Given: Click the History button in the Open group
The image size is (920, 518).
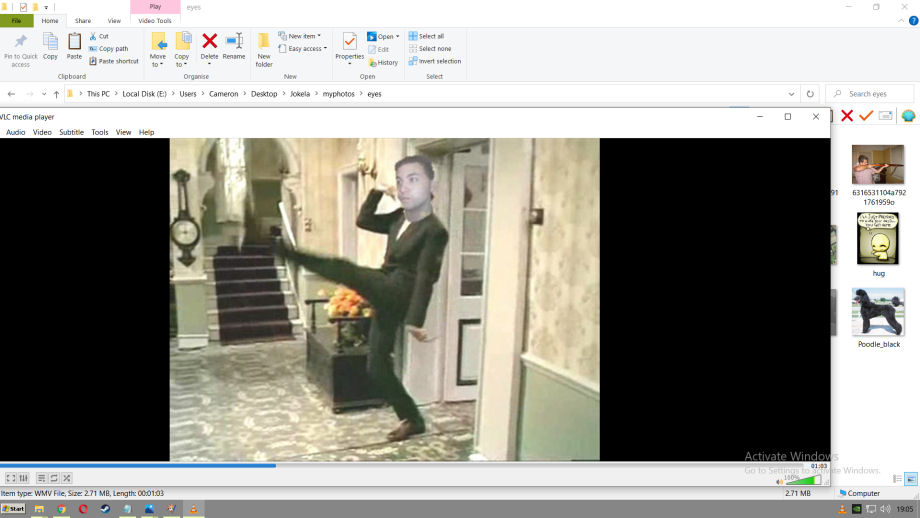Looking at the screenshot, I should pyautogui.click(x=383, y=62).
